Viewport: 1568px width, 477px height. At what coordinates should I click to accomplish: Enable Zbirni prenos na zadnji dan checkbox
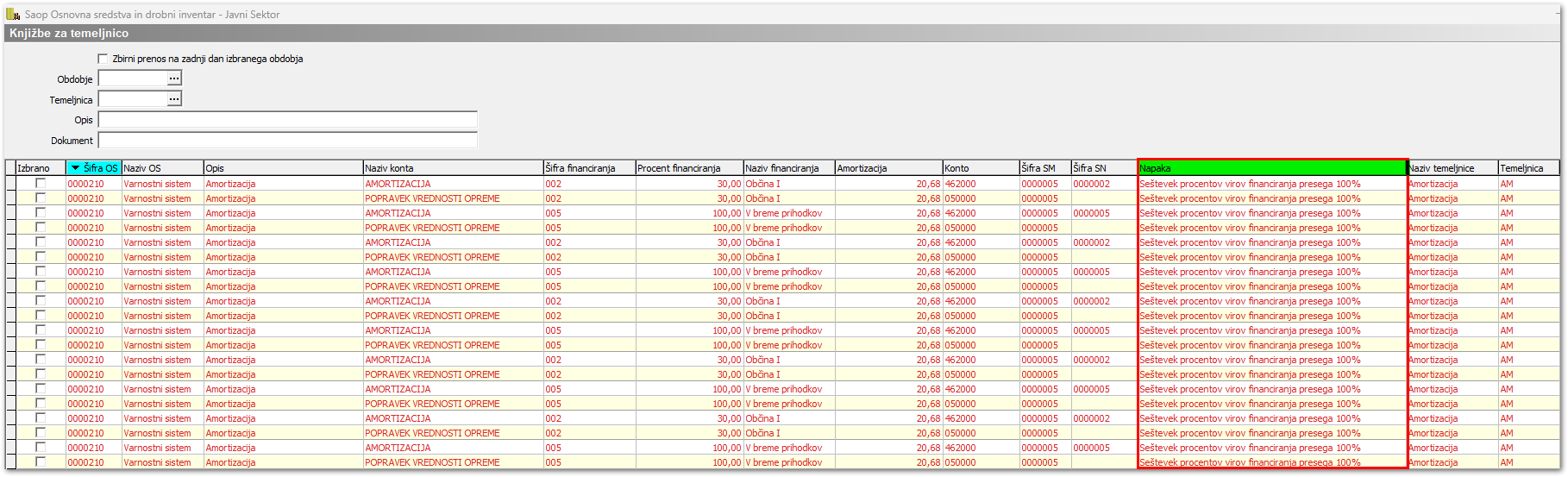tap(103, 59)
